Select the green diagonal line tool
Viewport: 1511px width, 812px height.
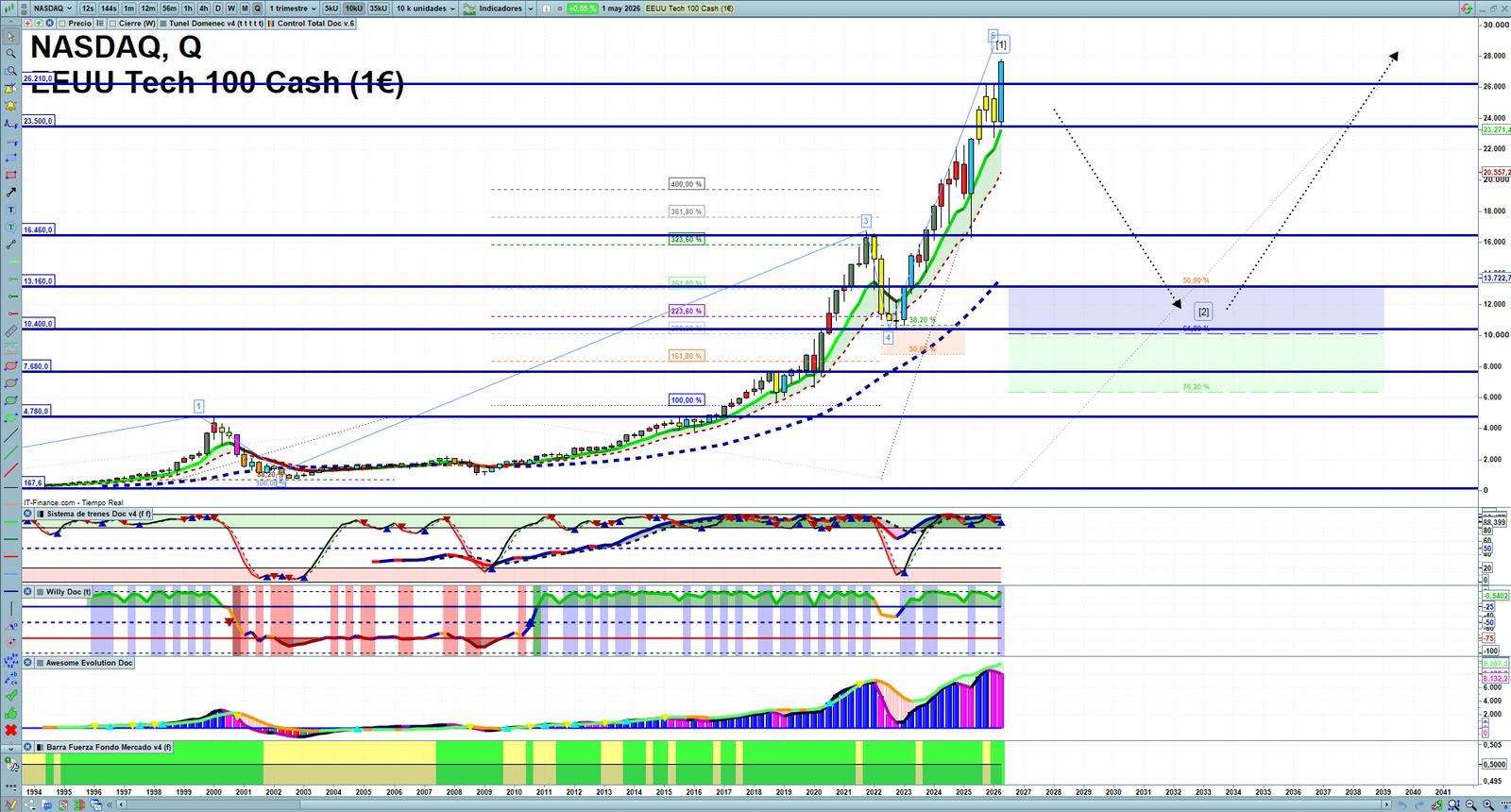tap(11, 454)
